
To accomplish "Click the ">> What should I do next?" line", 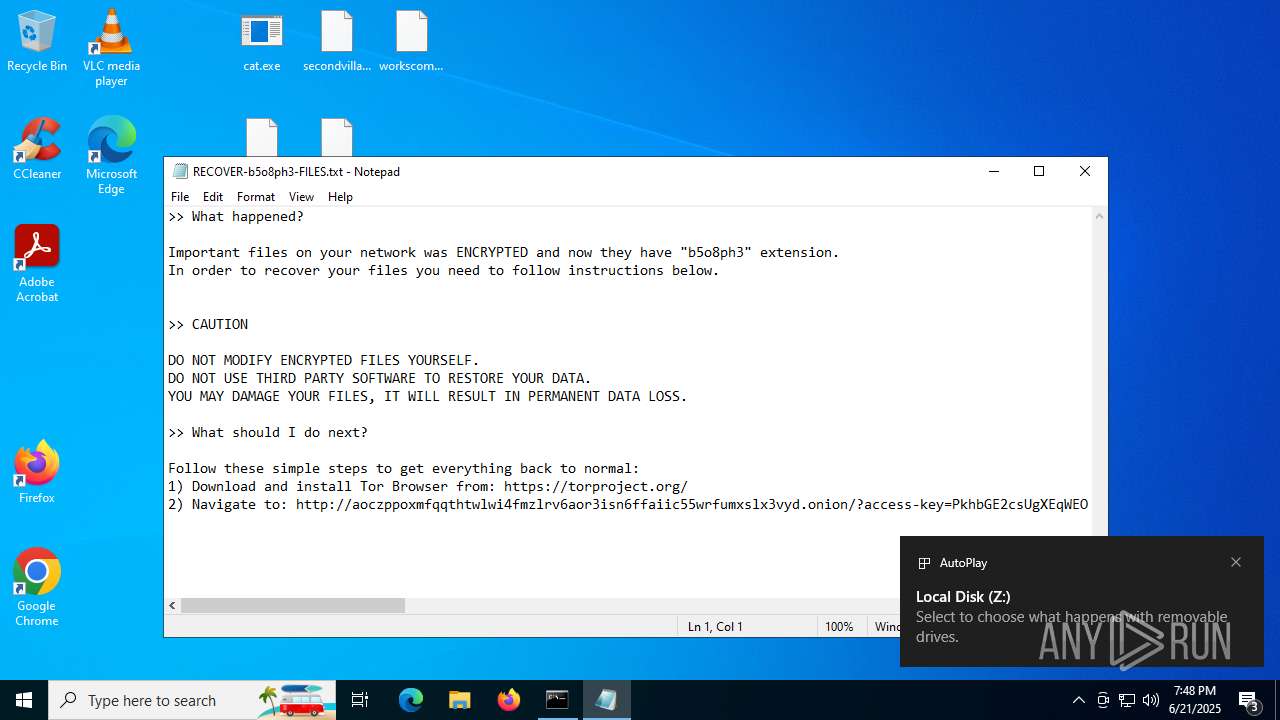I will pyautogui.click(x=268, y=432).
